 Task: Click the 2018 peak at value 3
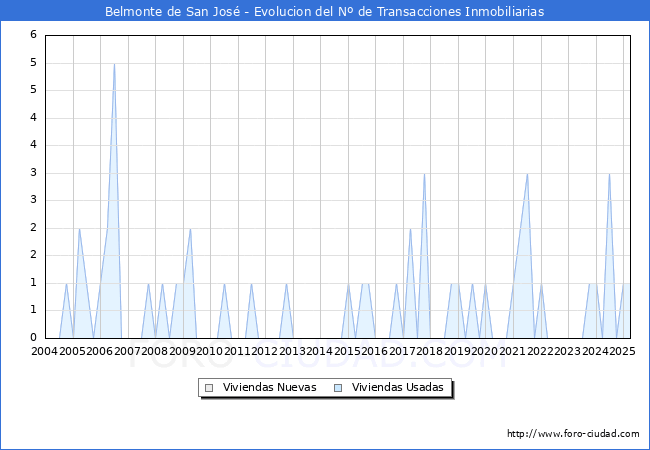(x=424, y=174)
